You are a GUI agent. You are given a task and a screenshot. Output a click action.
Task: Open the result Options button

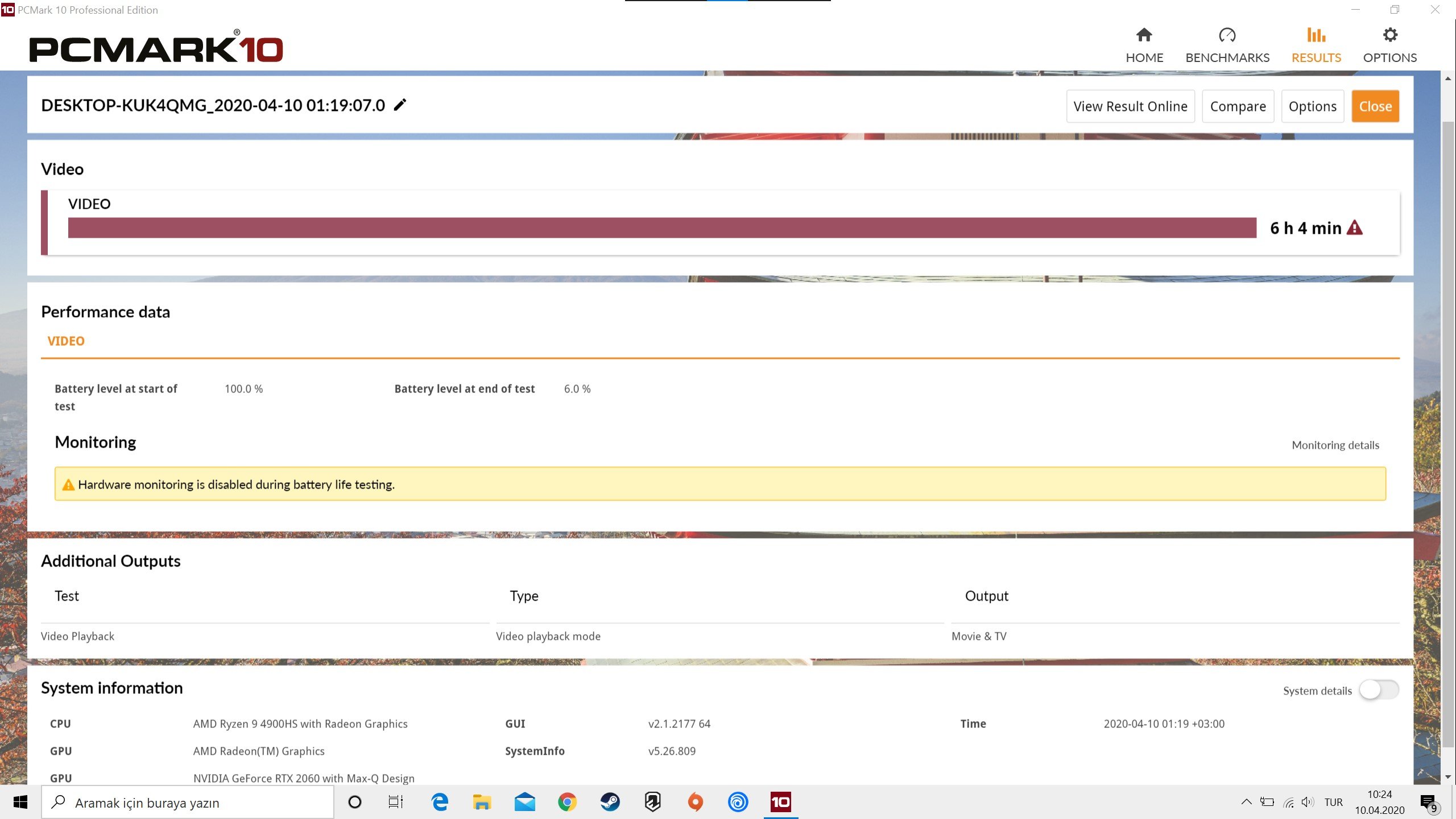pos(1312,106)
